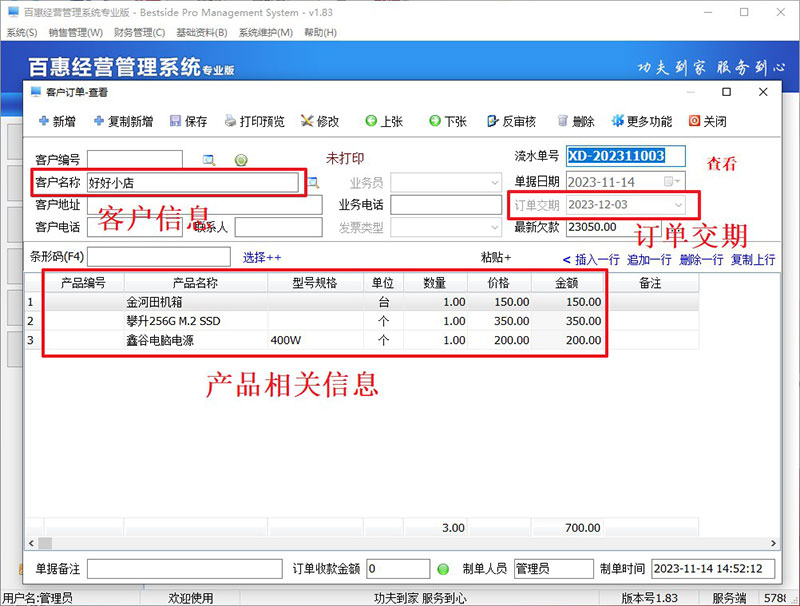800x606 pixels.
Task: Click the 选择++ link
Action: 262,257
